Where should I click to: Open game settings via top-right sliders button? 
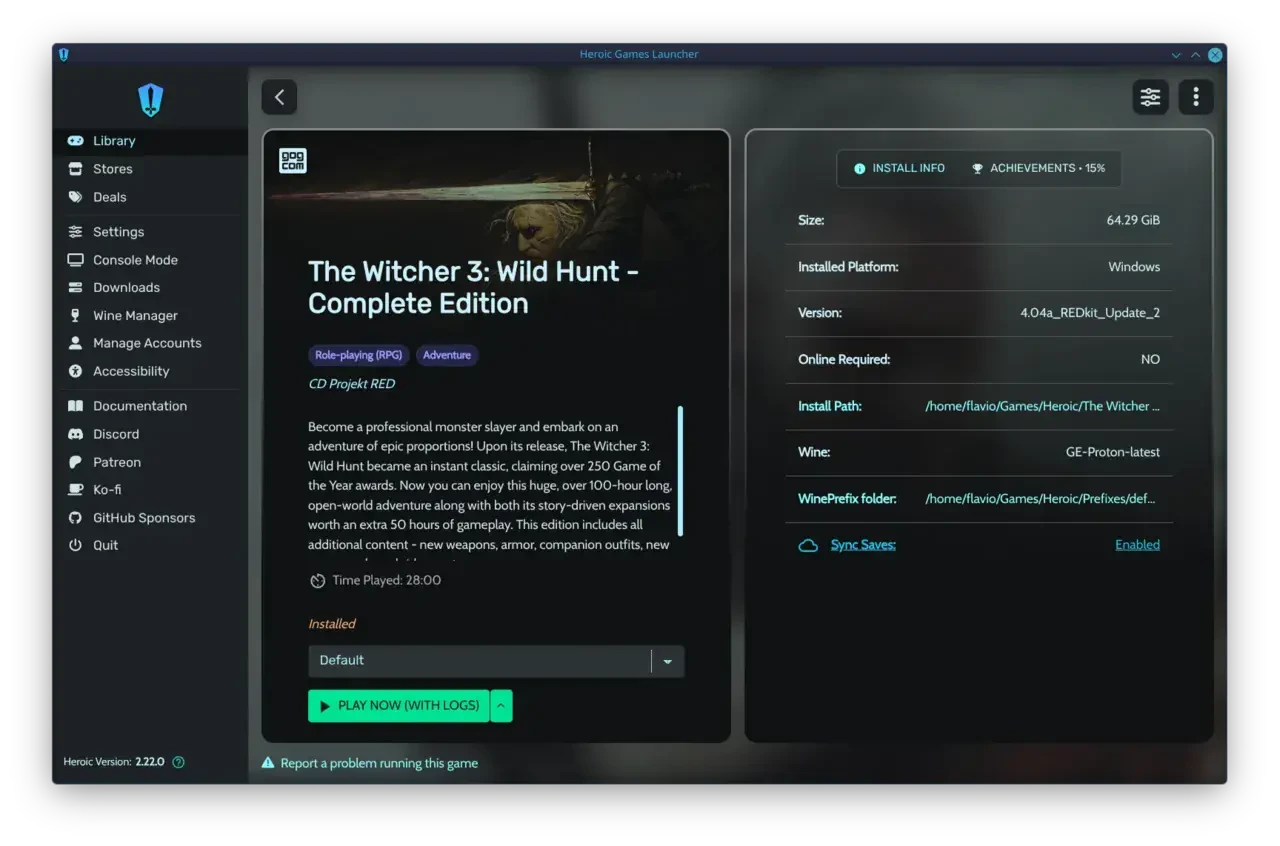[1151, 97]
